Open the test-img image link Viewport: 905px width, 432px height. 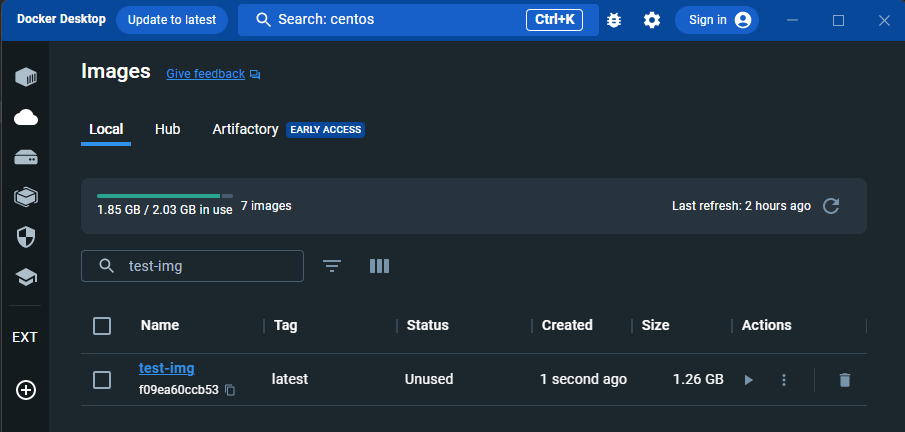pos(167,368)
